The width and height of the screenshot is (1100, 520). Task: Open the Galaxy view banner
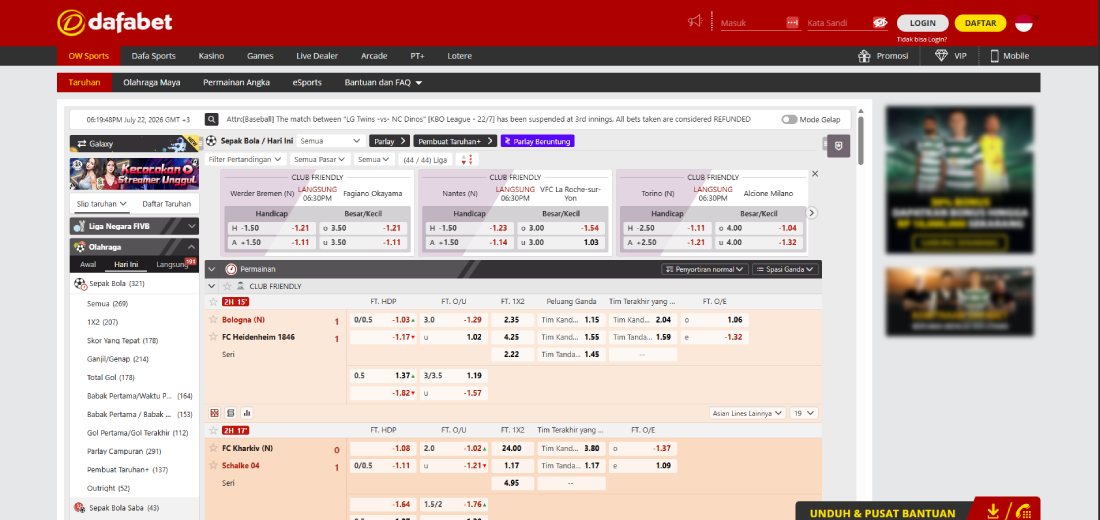(135, 143)
